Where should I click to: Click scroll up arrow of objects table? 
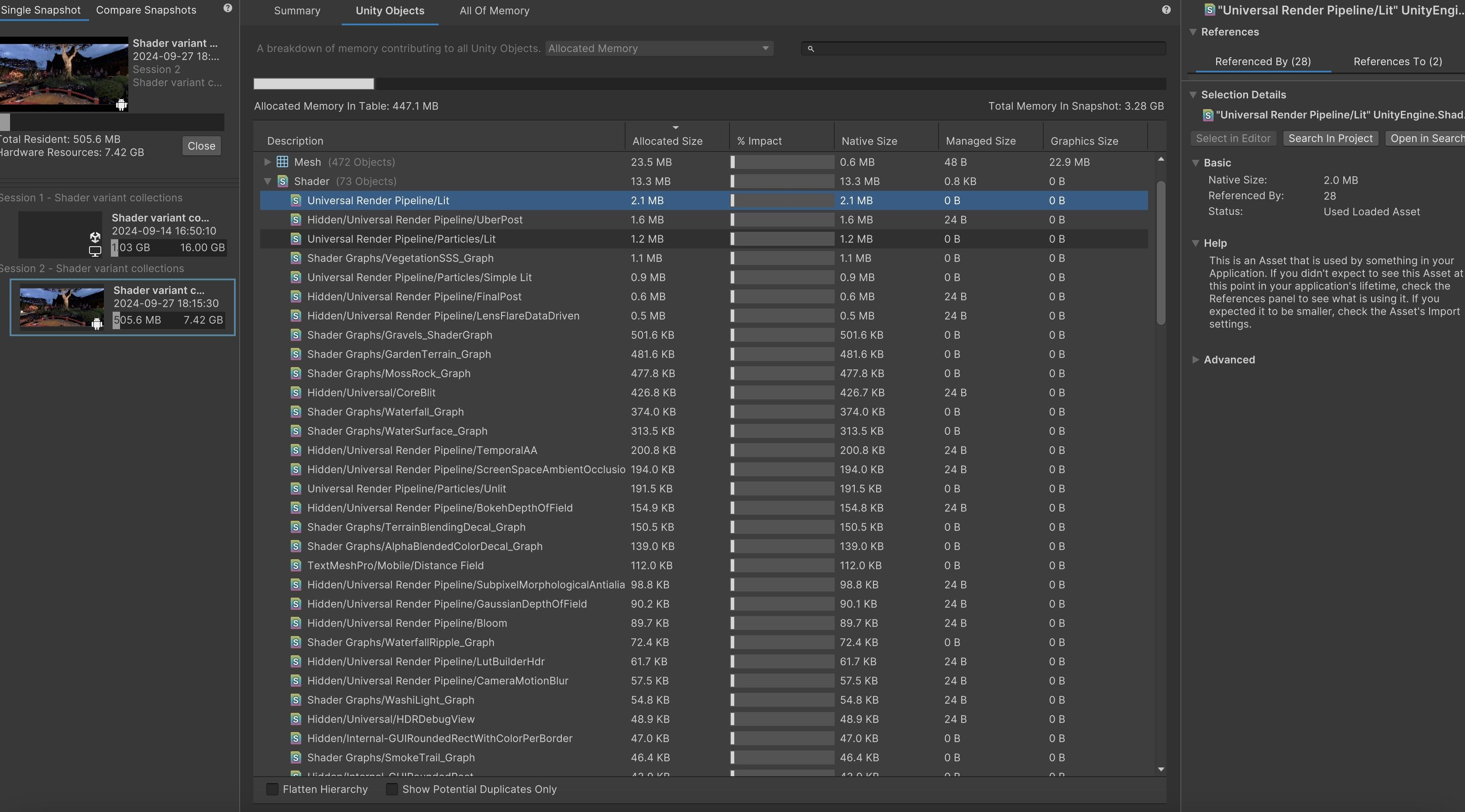pyautogui.click(x=1161, y=160)
